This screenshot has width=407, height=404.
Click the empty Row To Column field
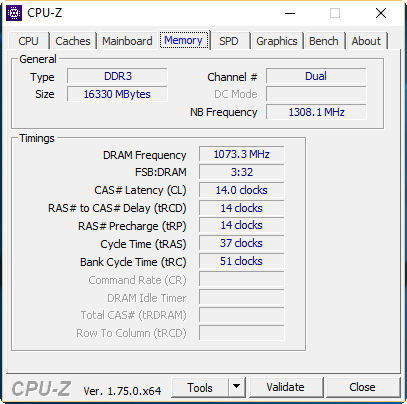(242, 333)
